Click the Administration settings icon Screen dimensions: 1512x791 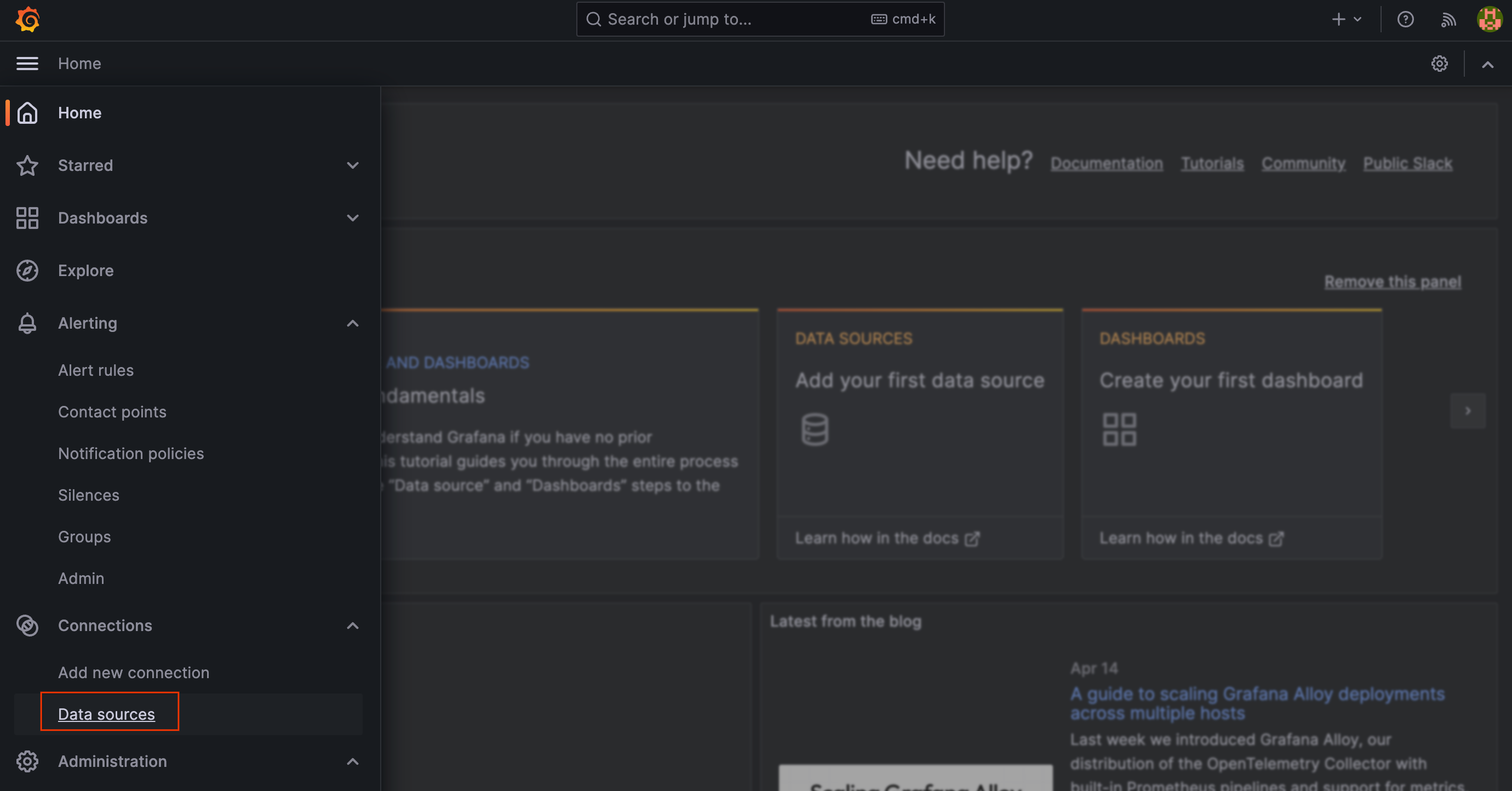(27, 760)
